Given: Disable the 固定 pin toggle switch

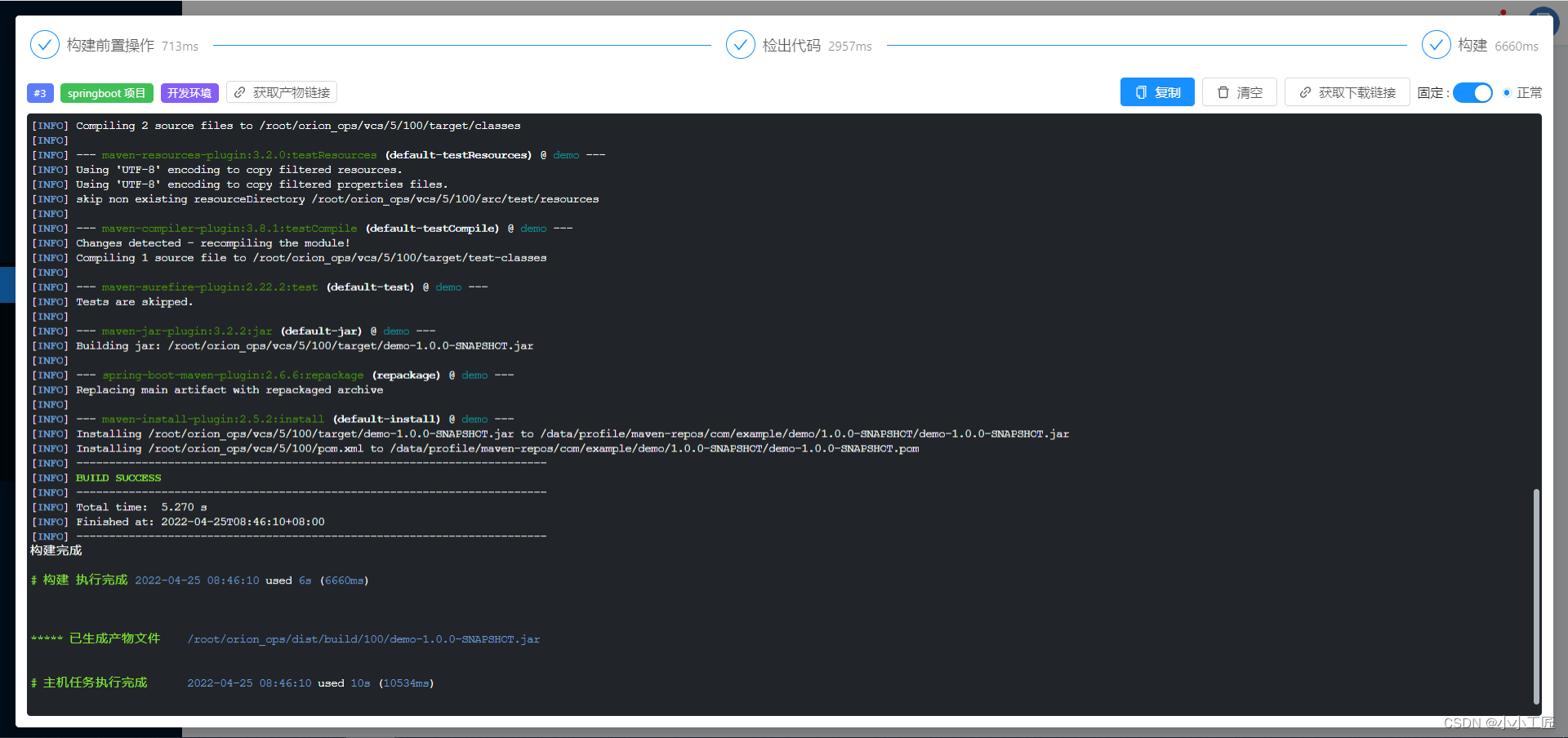Looking at the screenshot, I should tap(1472, 93).
